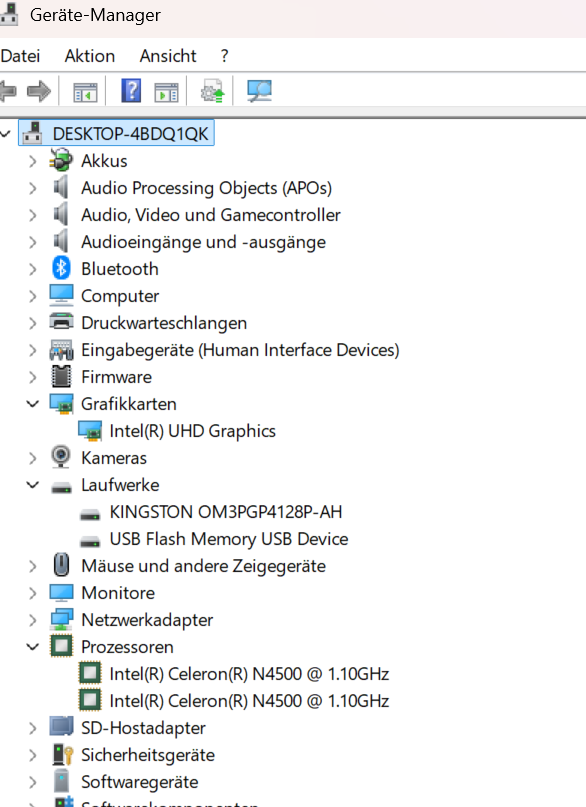Image resolution: width=586 pixels, height=807 pixels.
Task: Click the Bluetooth category icon
Action: click(61, 269)
